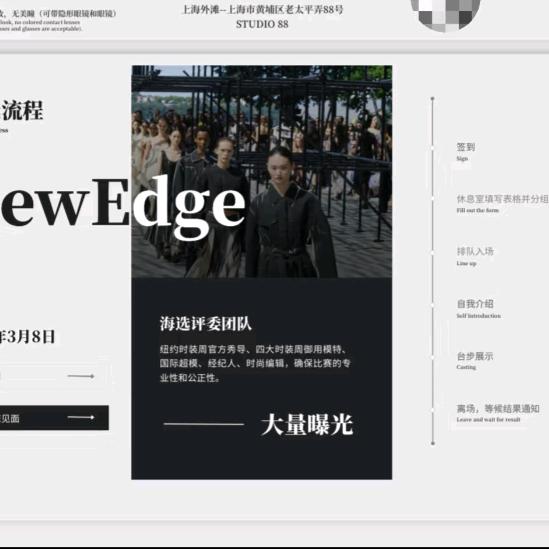Image resolution: width=549 pixels, height=549 pixels.
Task: Click the 海选评委团队 heading
Action: (206, 324)
